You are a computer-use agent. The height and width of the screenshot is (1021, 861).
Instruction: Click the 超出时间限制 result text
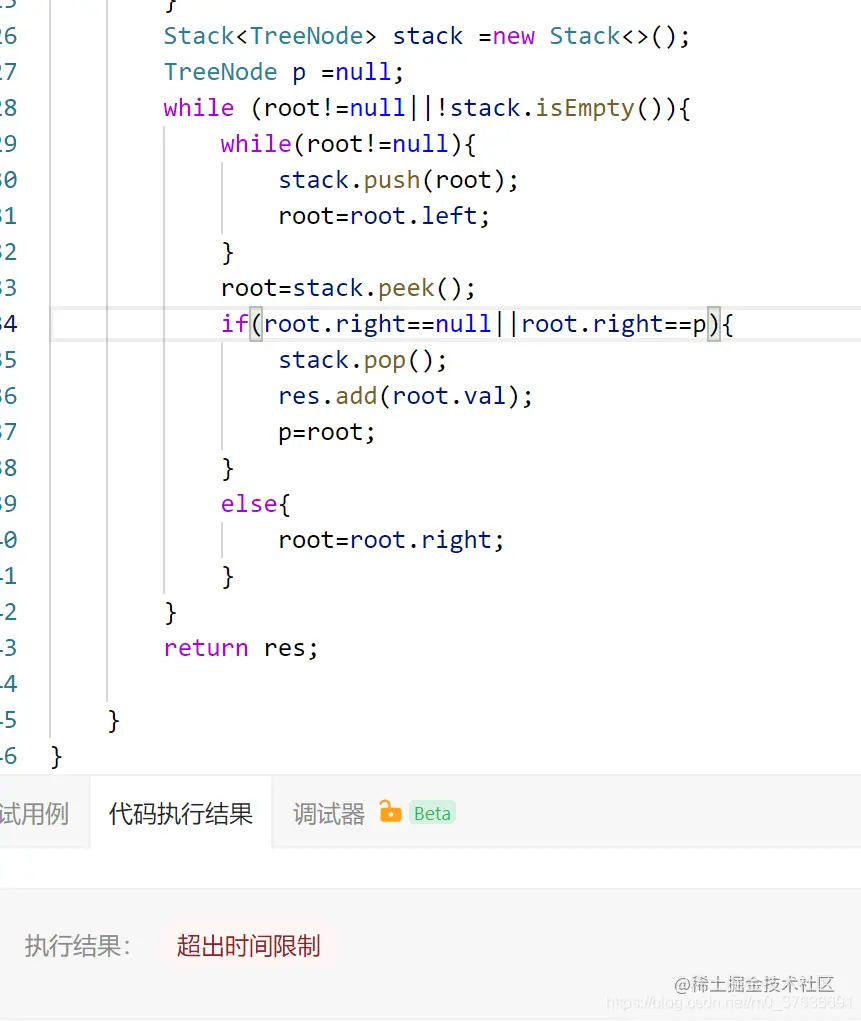[x=248, y=945]
